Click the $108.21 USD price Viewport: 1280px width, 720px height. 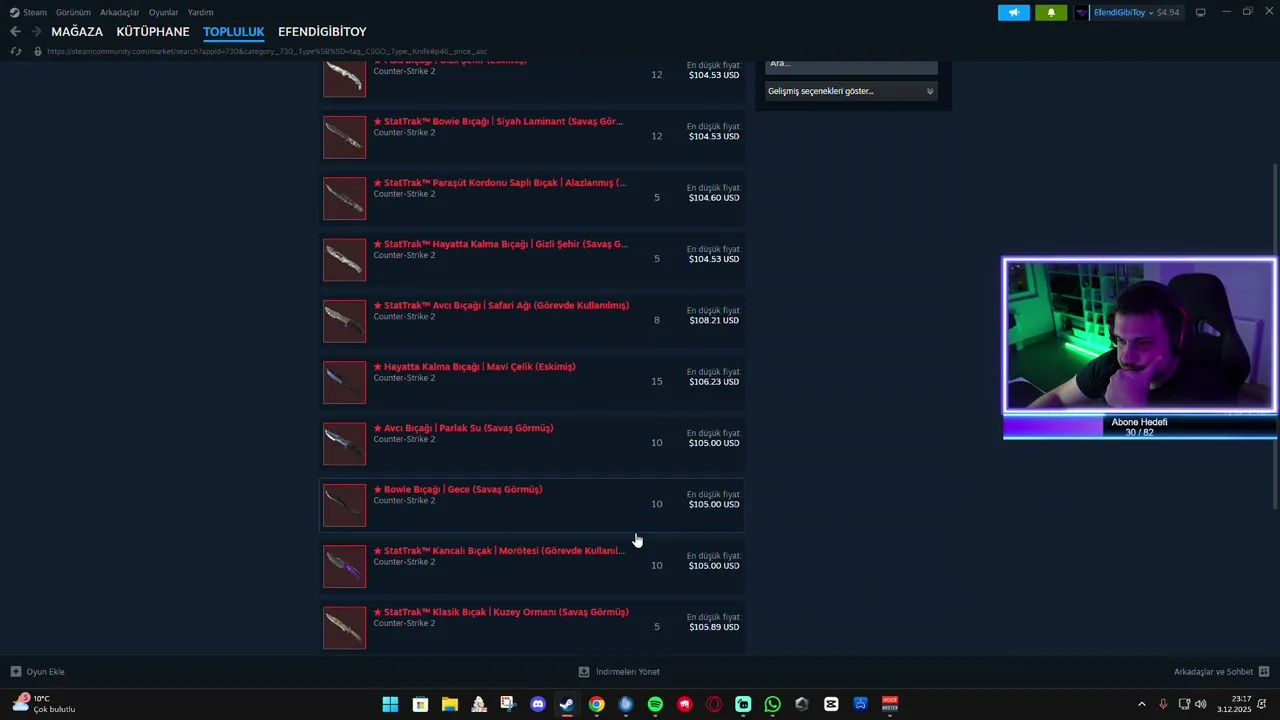click(x=714, y=320)
